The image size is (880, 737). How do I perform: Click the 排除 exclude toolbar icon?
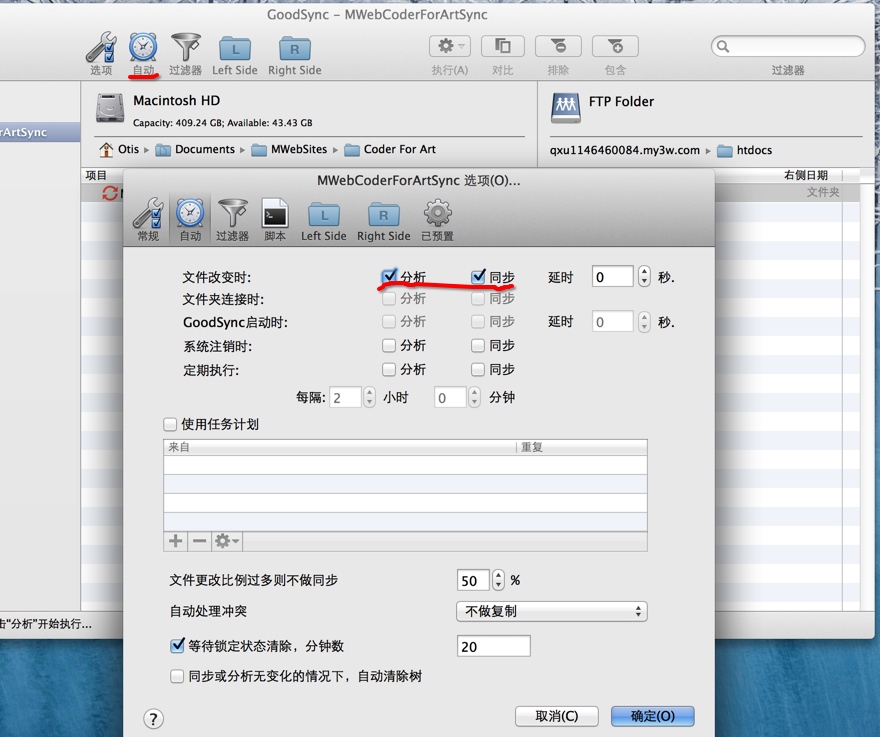click(558, 46)
